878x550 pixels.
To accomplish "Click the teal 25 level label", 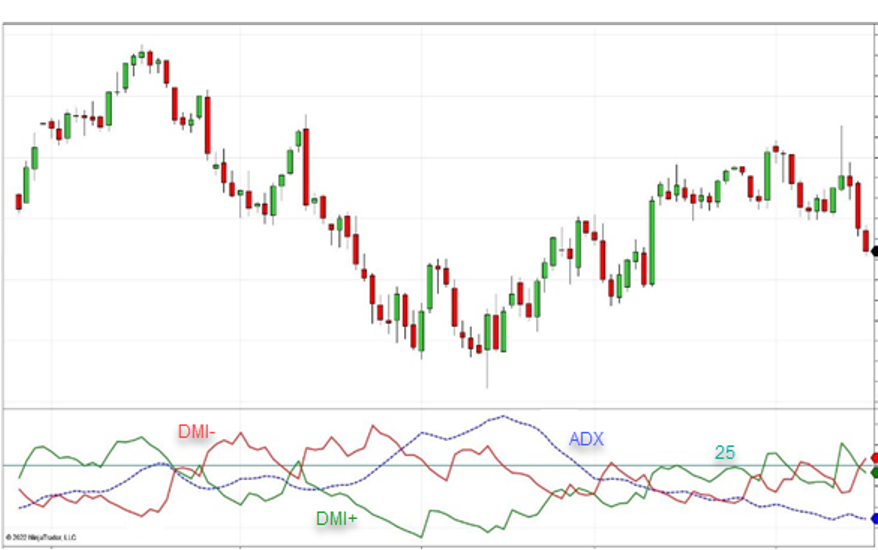I will coord(724,453).
